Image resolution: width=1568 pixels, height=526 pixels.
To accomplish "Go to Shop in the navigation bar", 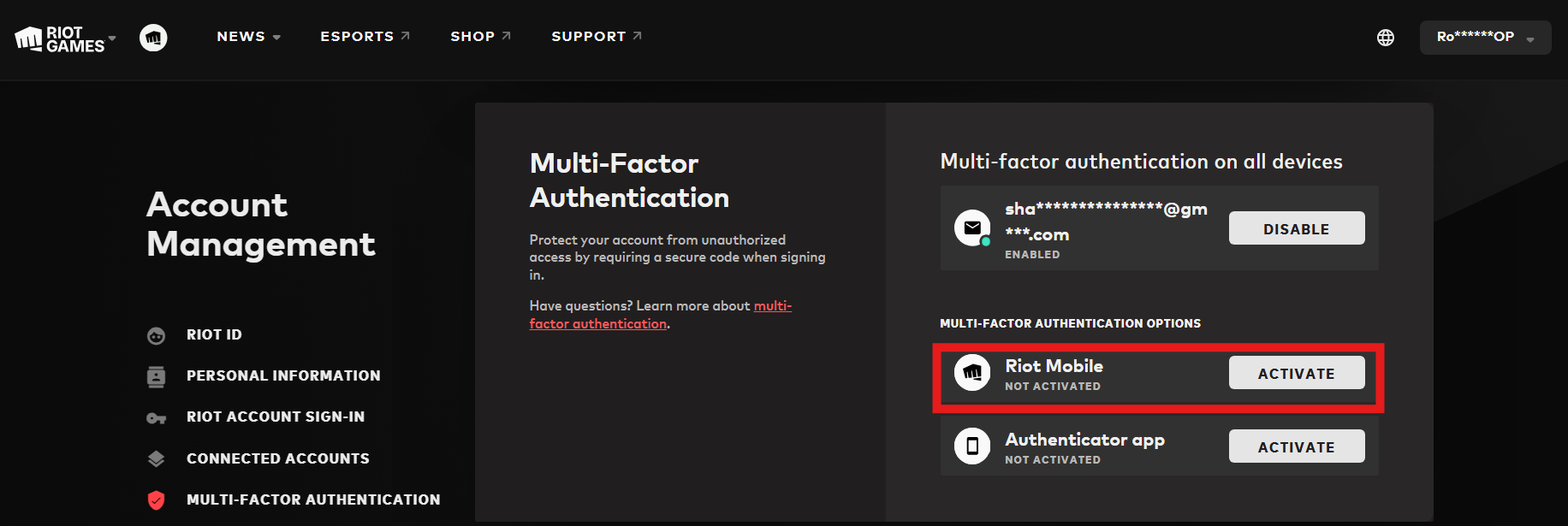I will pos(480,37).
